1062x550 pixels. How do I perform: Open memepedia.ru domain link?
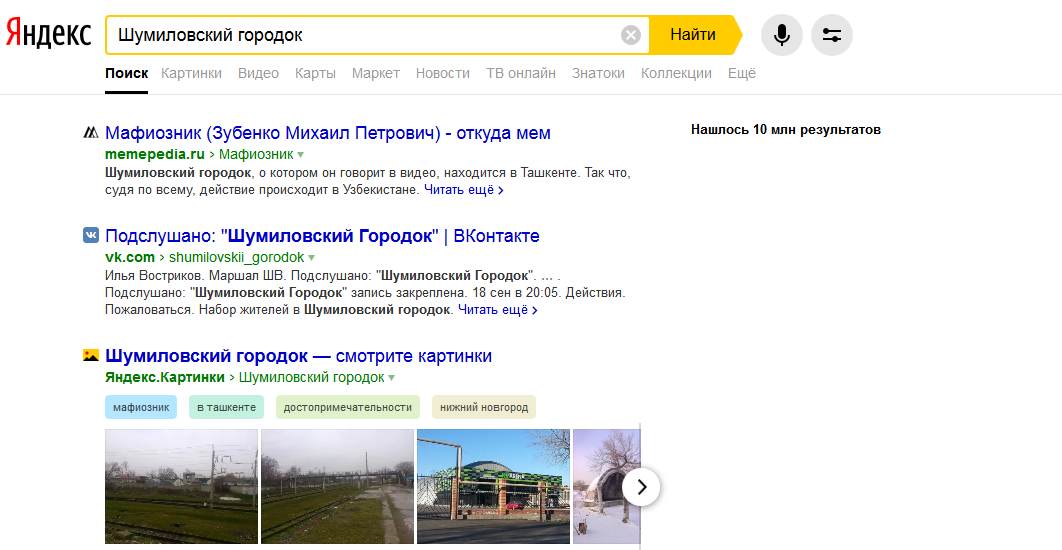tap(154, 154)
